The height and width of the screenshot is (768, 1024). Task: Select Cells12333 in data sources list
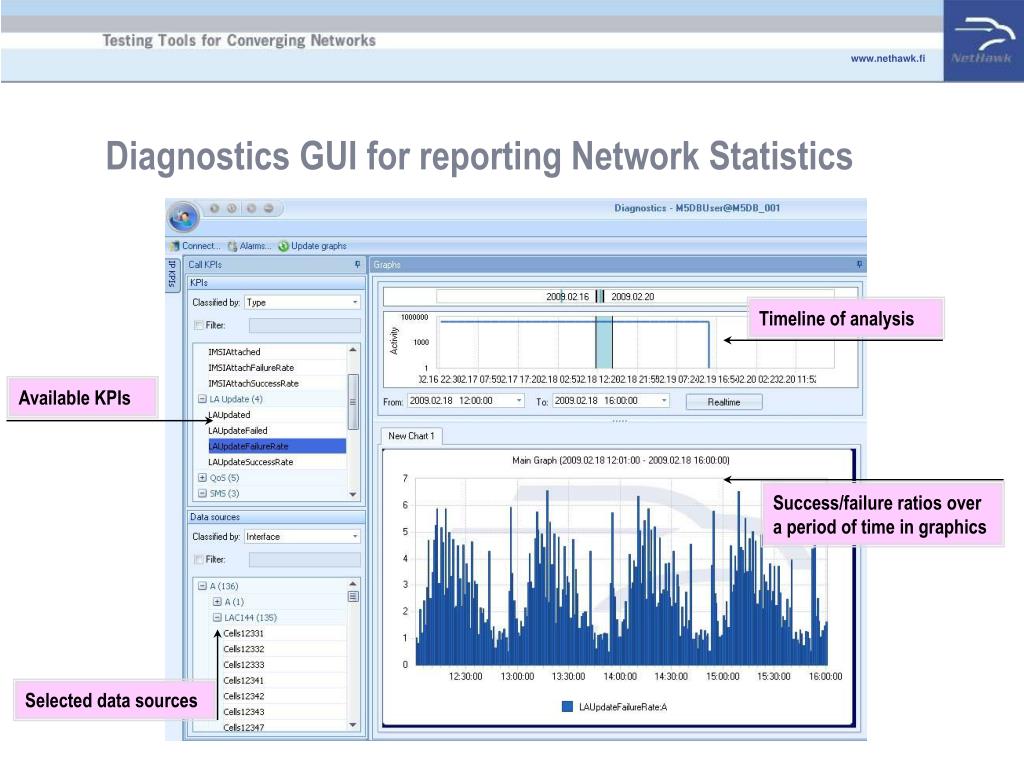coord(244,665)
